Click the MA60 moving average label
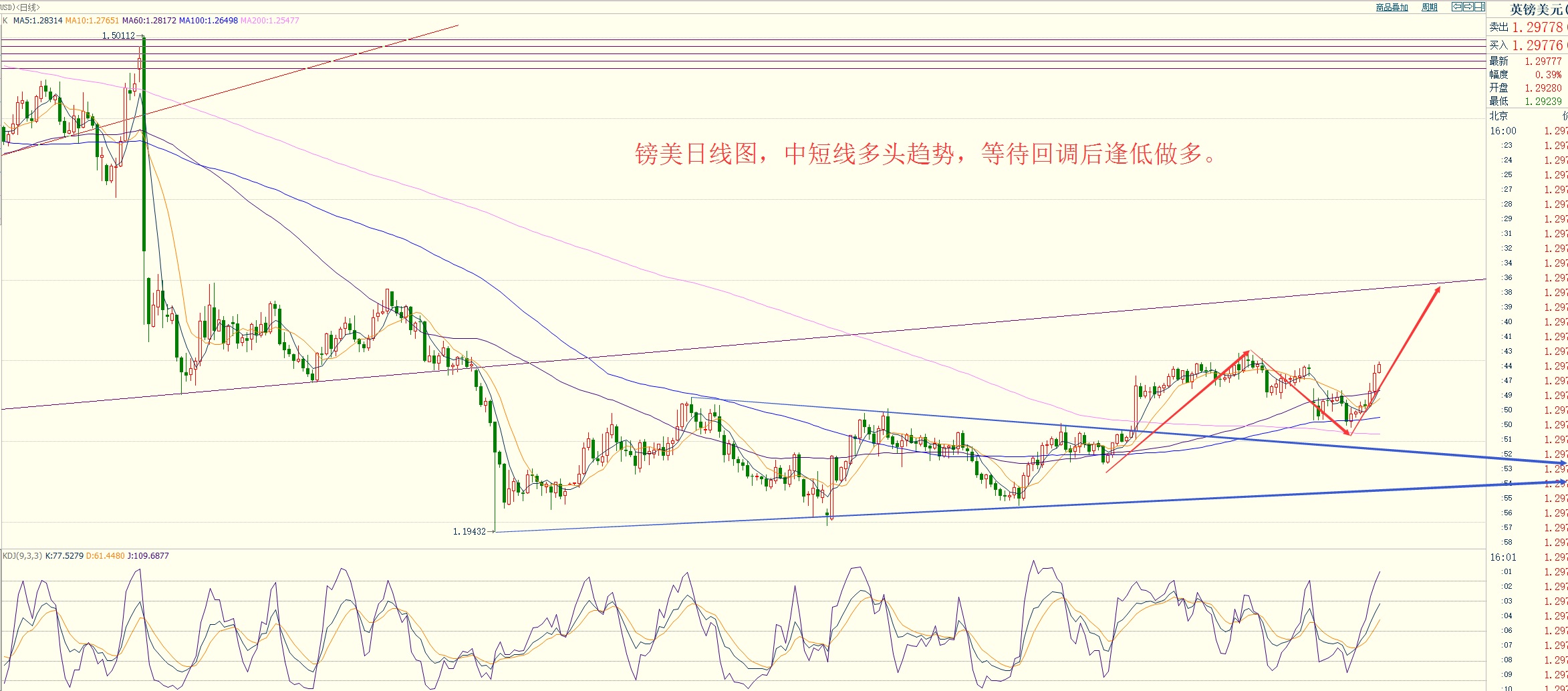 [x=149, y=21]
